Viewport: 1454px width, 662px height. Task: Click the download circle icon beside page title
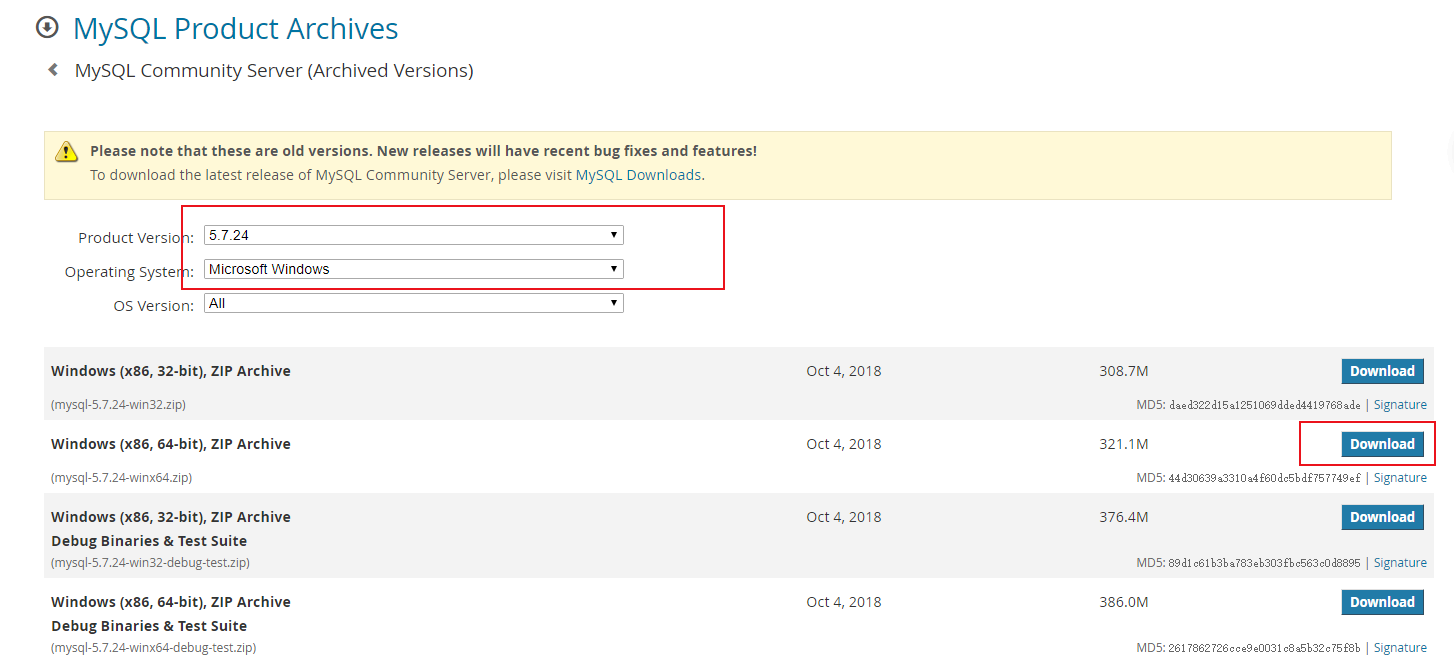coord(47,28)
